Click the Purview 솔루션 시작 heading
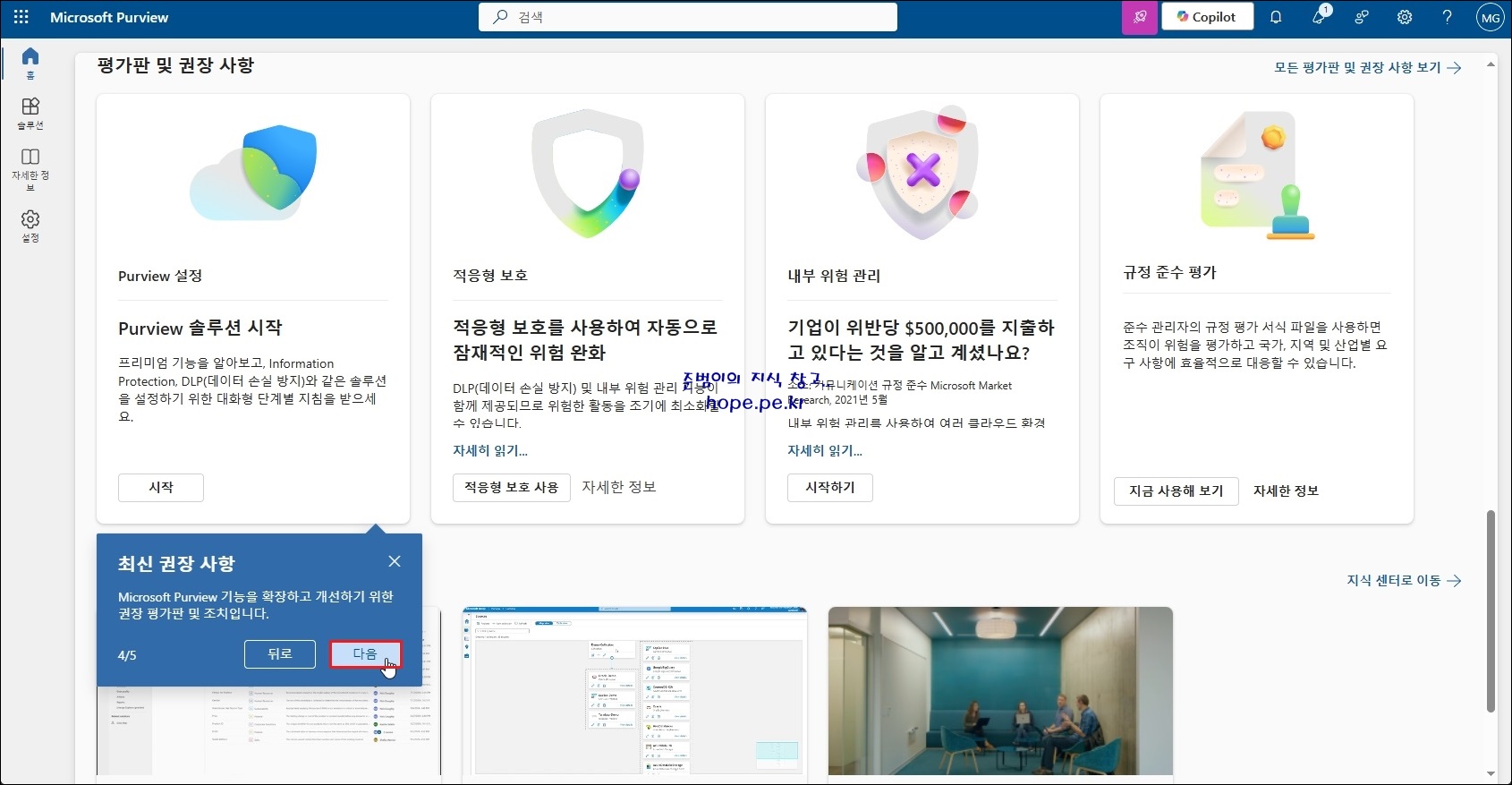 click(200, 329)
